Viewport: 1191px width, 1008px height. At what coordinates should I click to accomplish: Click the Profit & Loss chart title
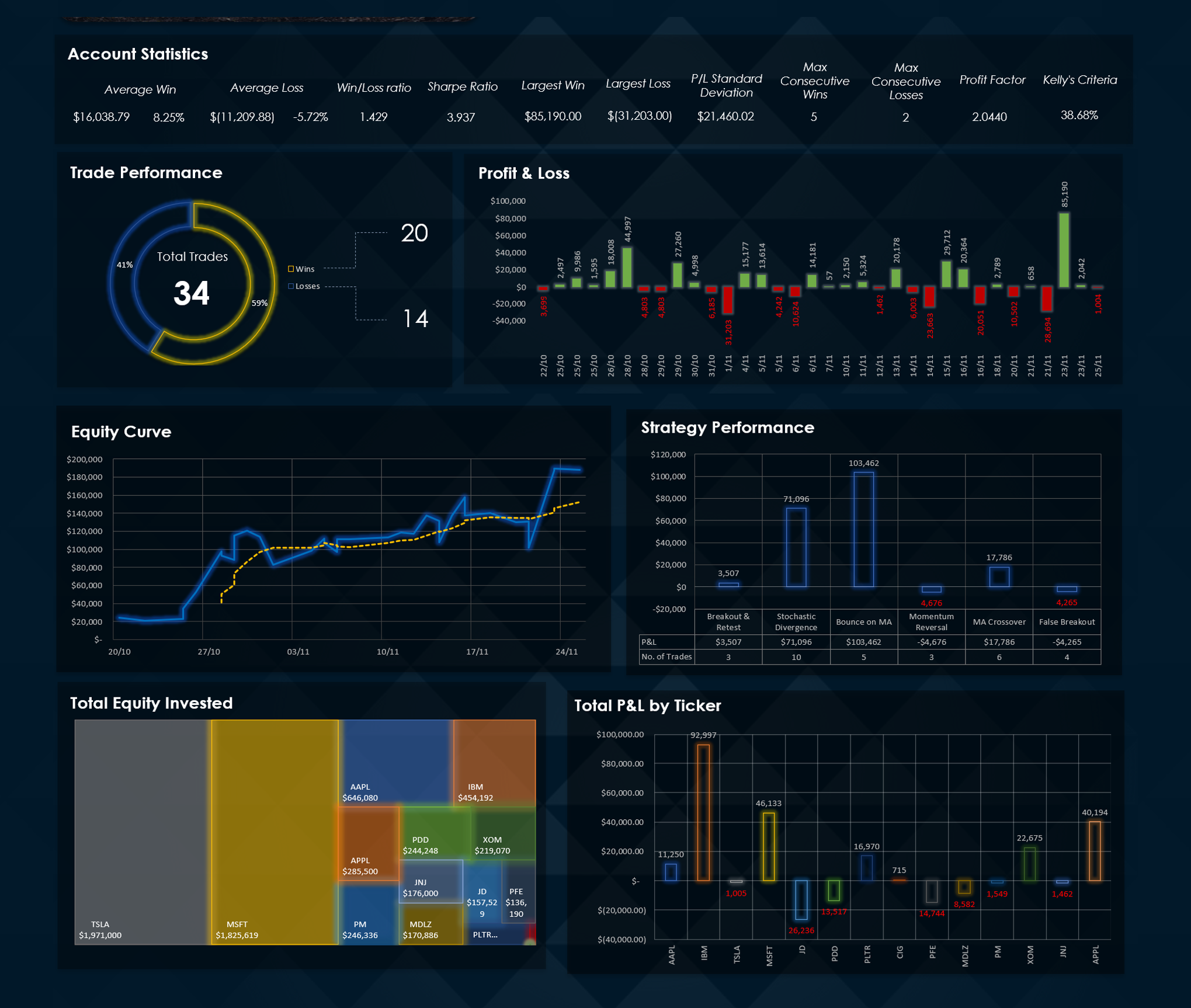coord(524,173)
